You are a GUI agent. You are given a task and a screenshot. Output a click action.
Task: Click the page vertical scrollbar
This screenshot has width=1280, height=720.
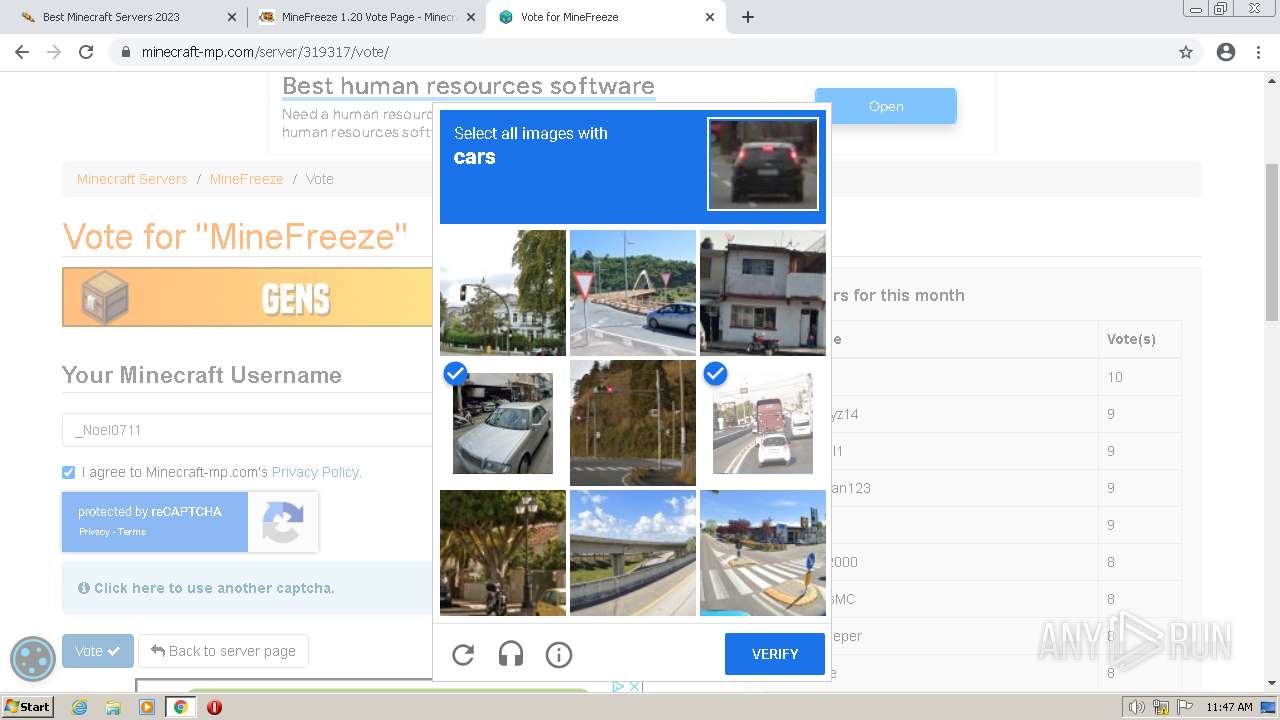point(1272,240)
